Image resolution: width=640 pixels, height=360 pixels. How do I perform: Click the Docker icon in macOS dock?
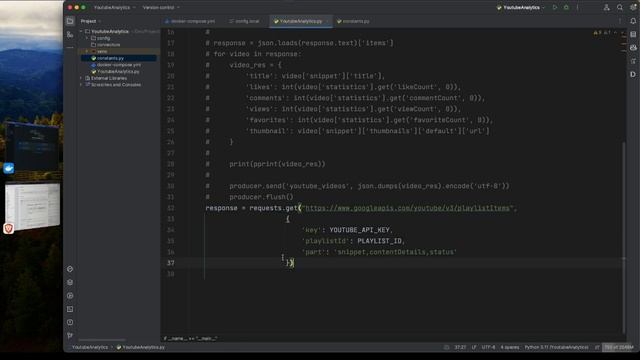coord(9,168)
